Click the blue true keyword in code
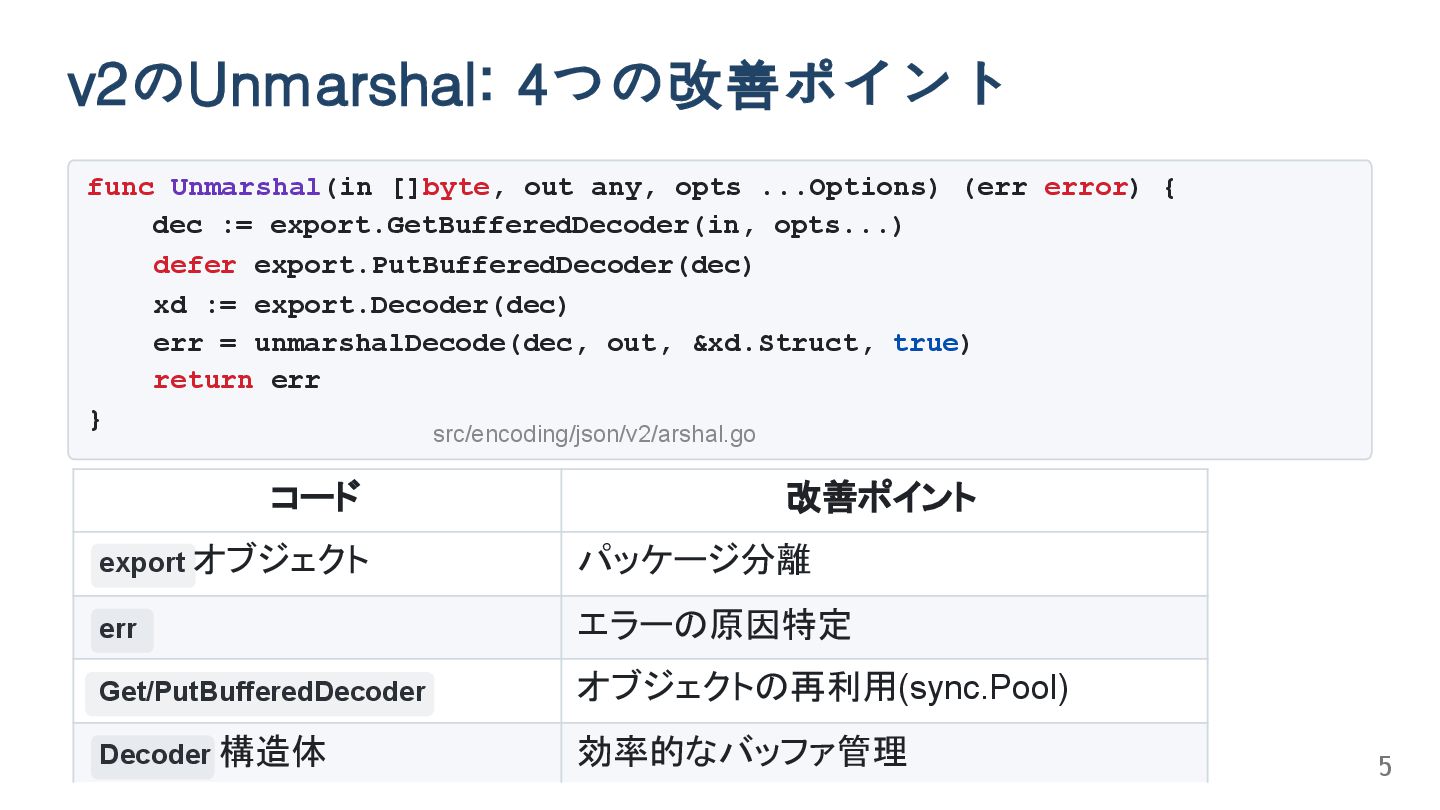The width and height of the screenshot is (1440, 810). pos(925,343)
